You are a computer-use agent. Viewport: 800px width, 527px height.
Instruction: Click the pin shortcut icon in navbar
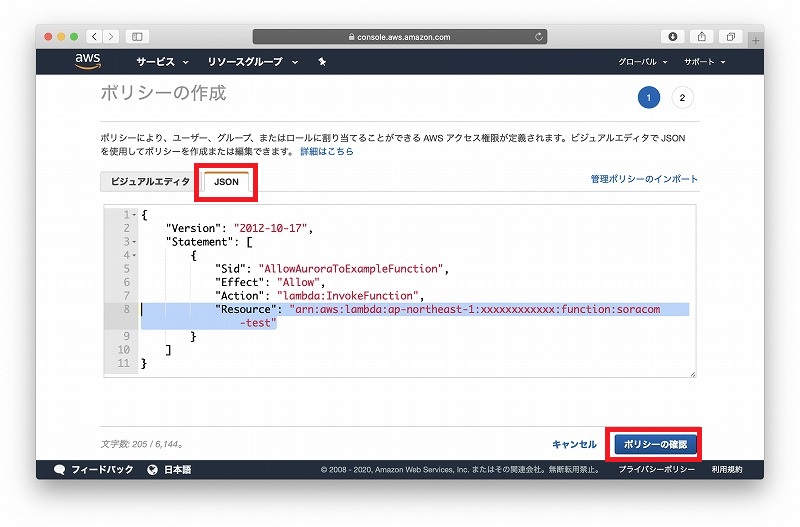tap(322, 62)
